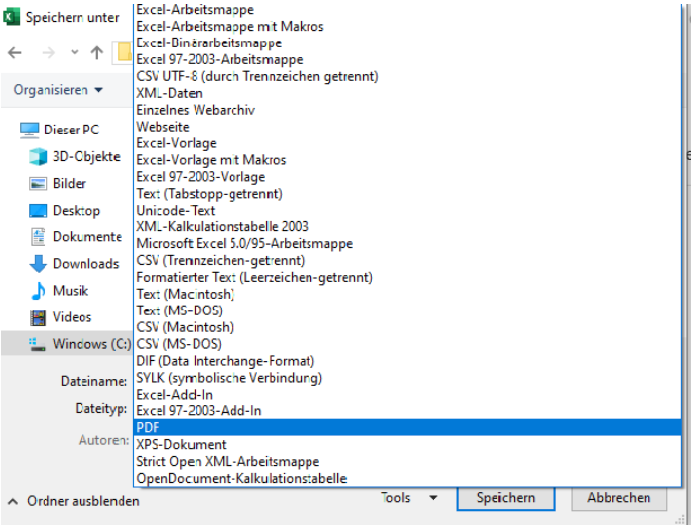The height and width of the screenshot is (525, 691).
Task: Choose XPS-Dokument format
Action: [407, 444]
